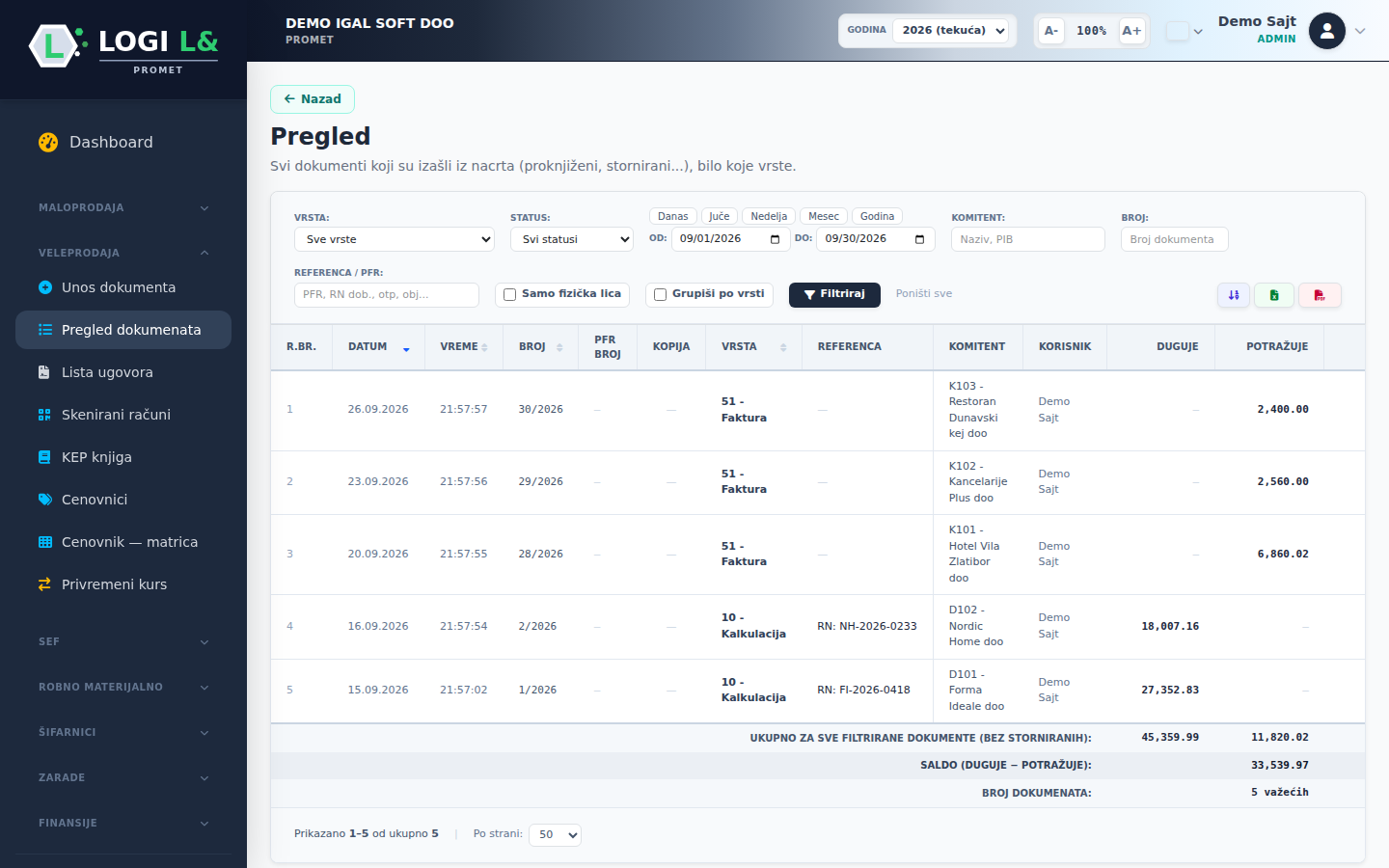The image size is (1389, 868).
Task: Open the GODINA year selector
Action: click(951, 31)
